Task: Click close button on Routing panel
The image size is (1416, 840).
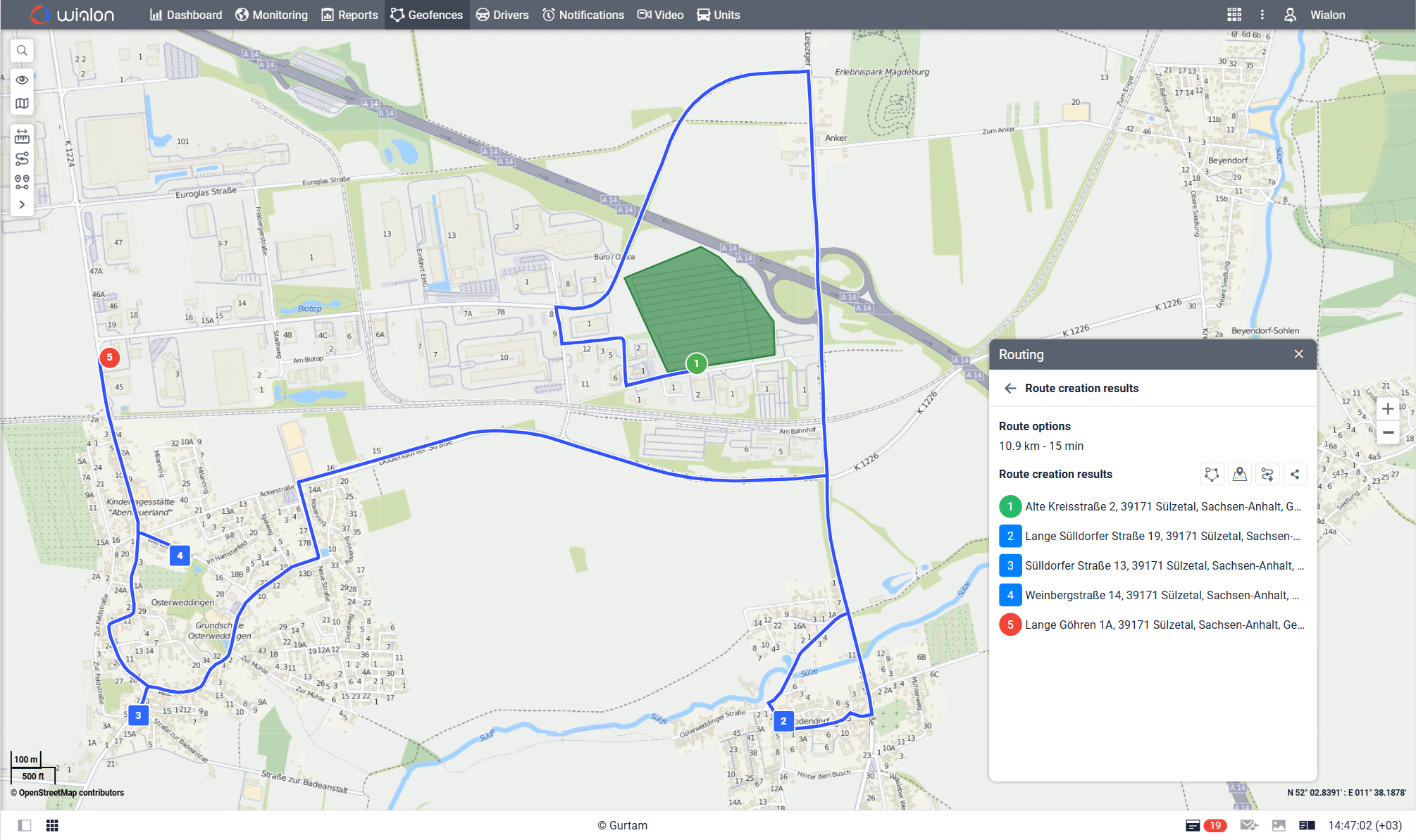Action: pos(1298,354)
